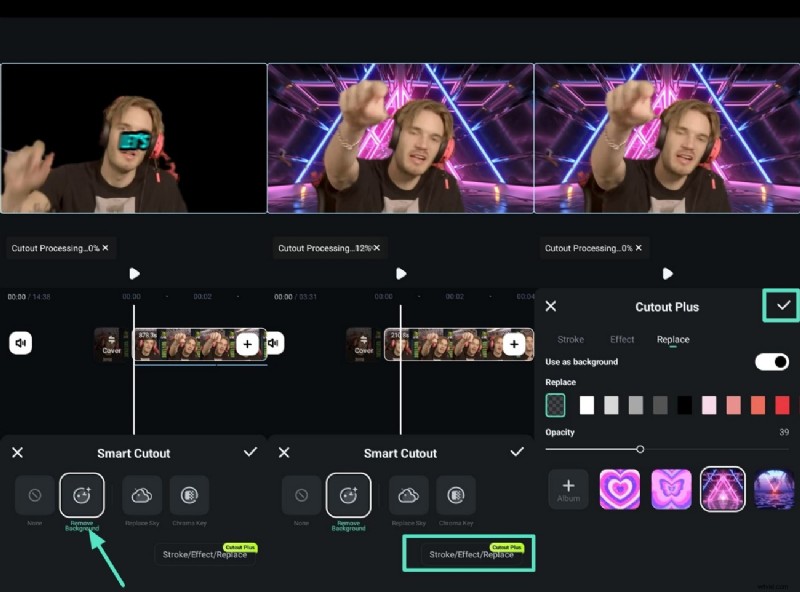Pick the black color swatch under Replace

[685, 404]
